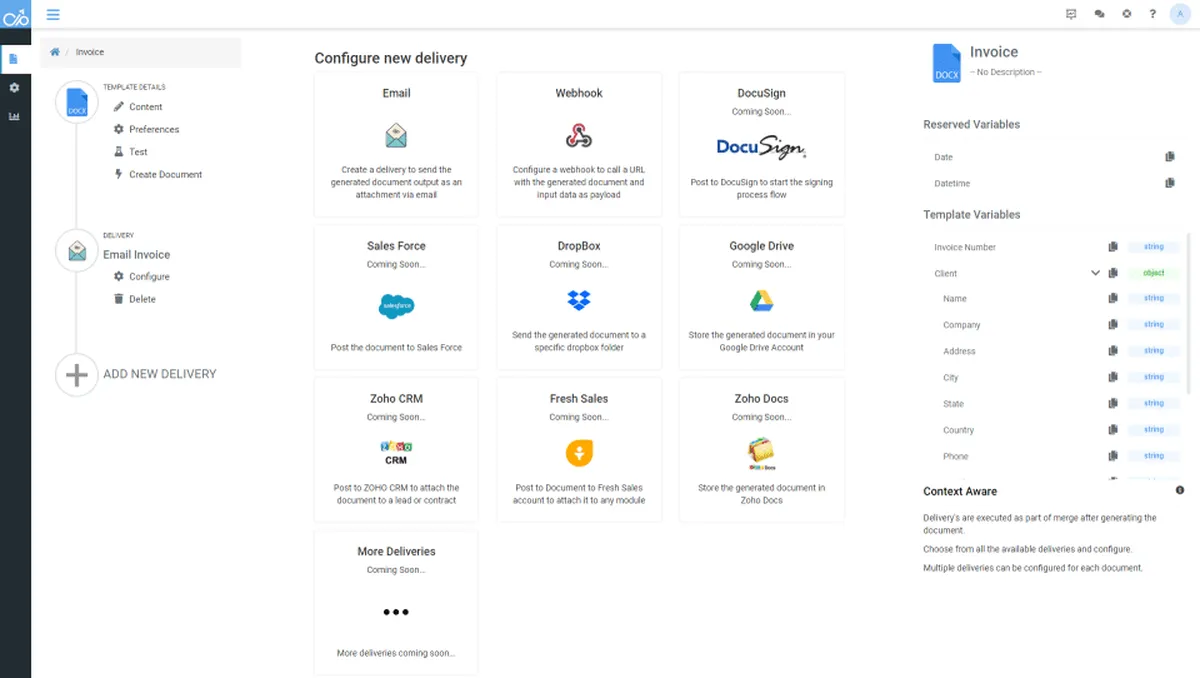Open the analytics chart sidebar icon

coord(14,117)
